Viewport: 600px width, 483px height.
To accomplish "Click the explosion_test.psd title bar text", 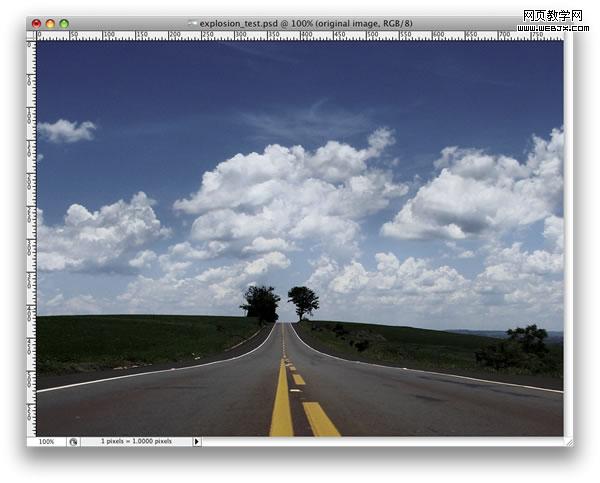I will (306, 23).
